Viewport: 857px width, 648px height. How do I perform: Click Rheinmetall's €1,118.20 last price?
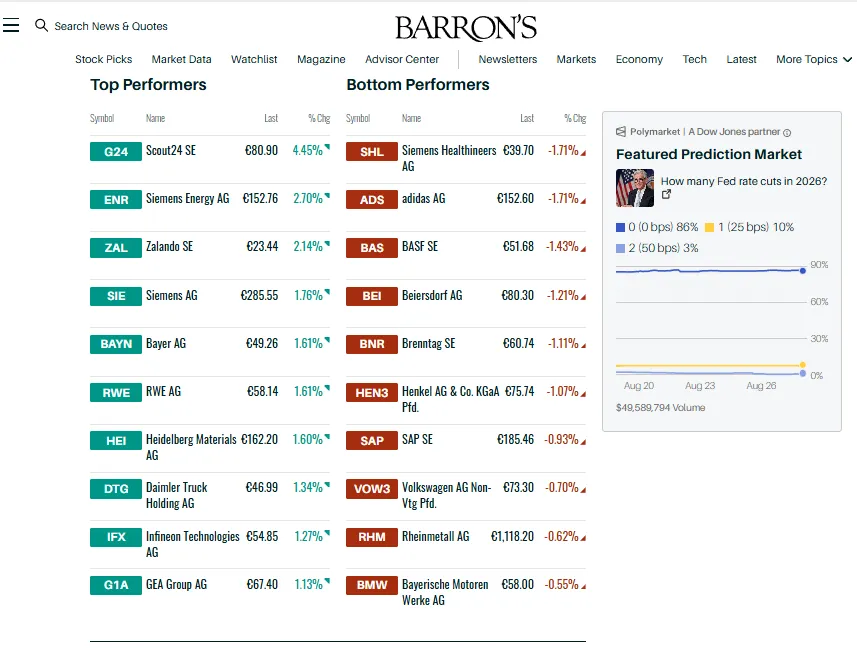[512, 536]
